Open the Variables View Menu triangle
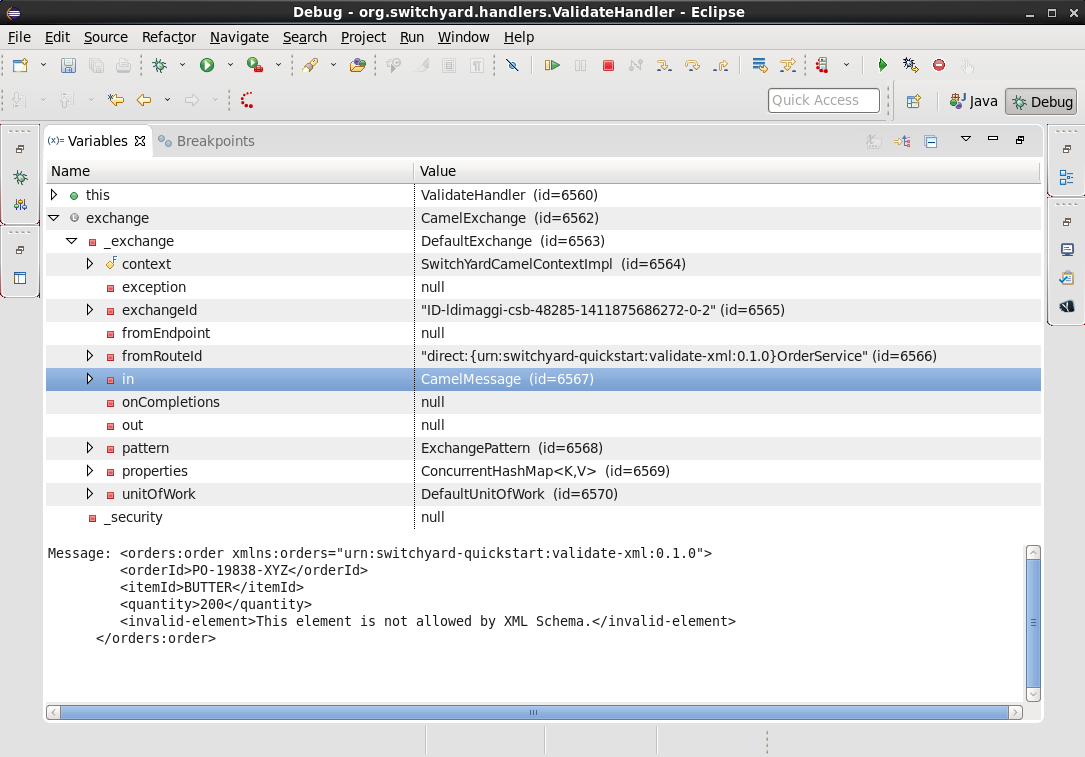The width and height of the screenshot is (1085, 757). [x=965, y=139]
